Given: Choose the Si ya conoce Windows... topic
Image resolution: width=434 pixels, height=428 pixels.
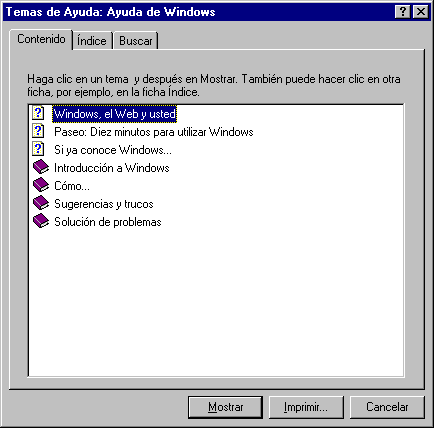Looking at the screenshot, I should 113,150.
